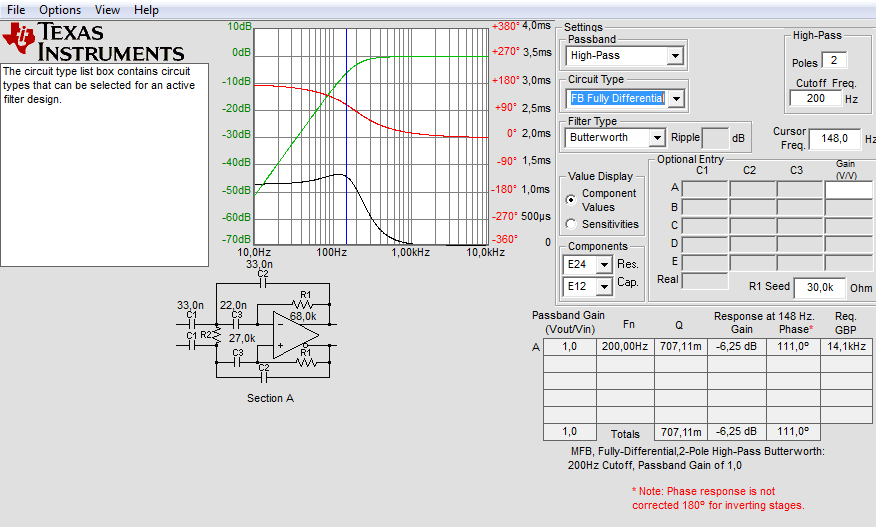Click the 27,0k R2 resistor value
The width and height of the screenshot is (876, 527).
coord(242,338)
